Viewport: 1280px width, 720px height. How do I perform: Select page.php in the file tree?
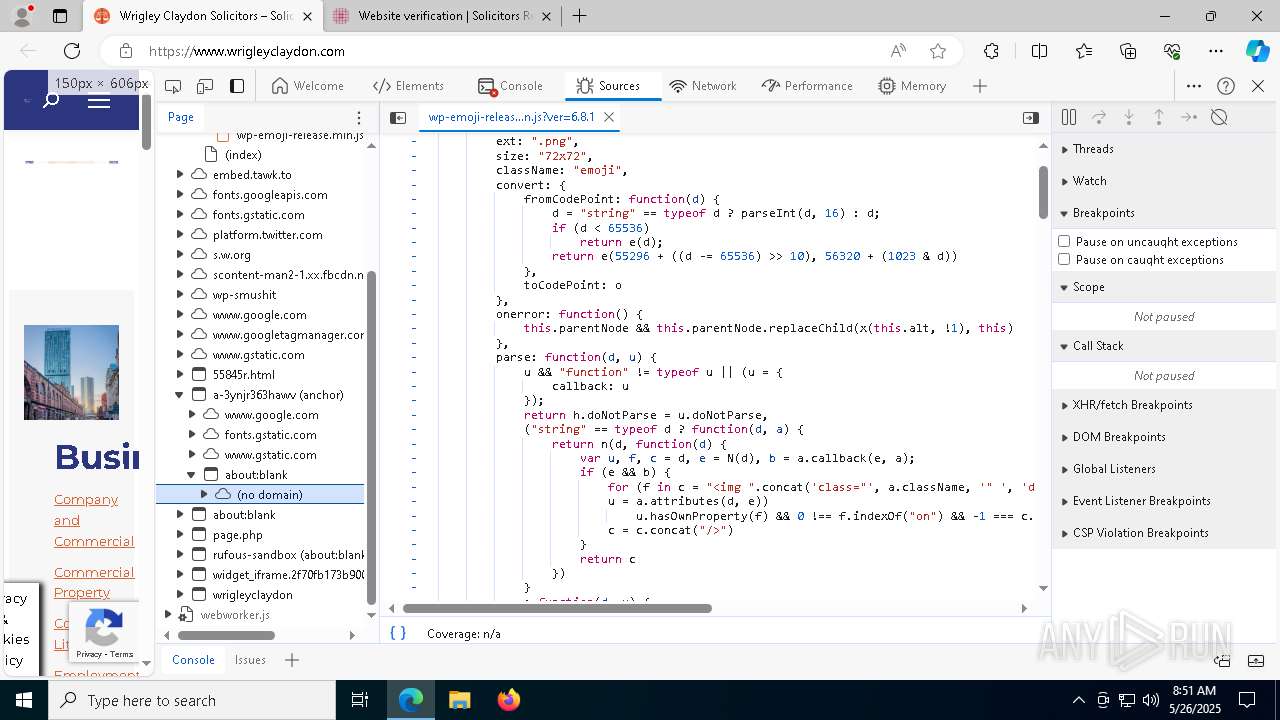point(237,535)
